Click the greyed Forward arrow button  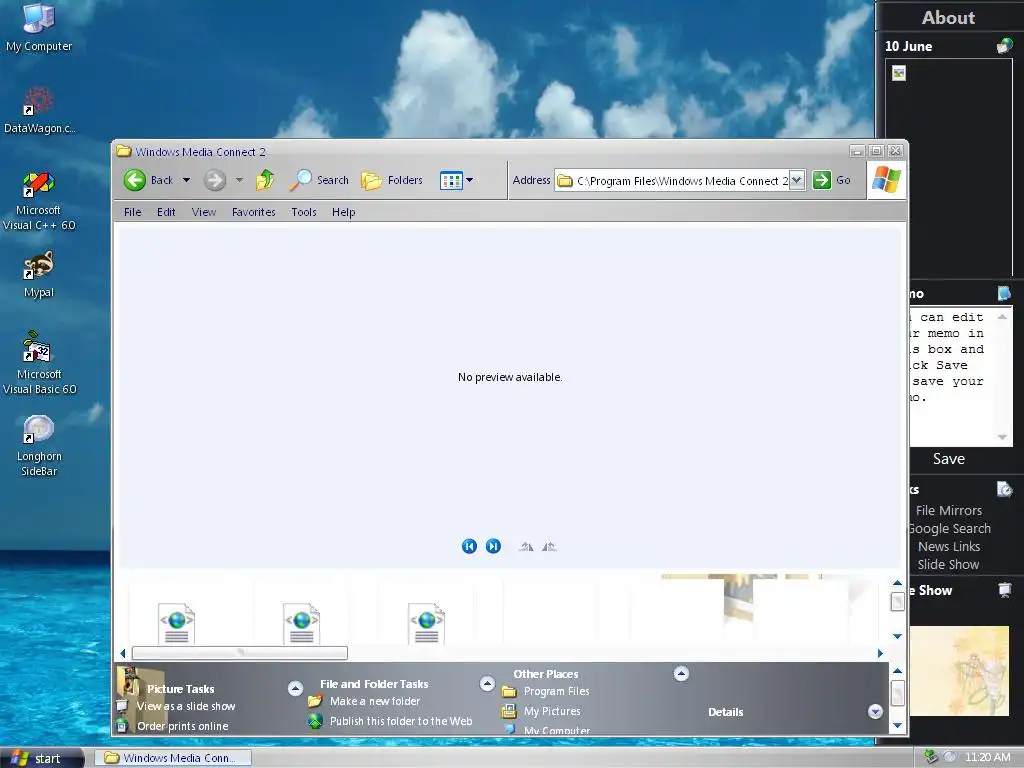[214, 180]
